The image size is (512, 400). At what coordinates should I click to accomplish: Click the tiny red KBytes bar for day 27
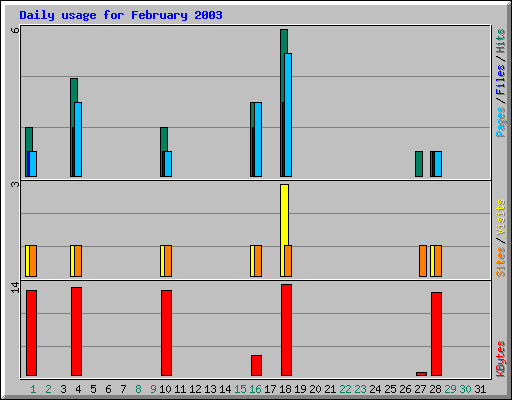[x=421, y=374]
